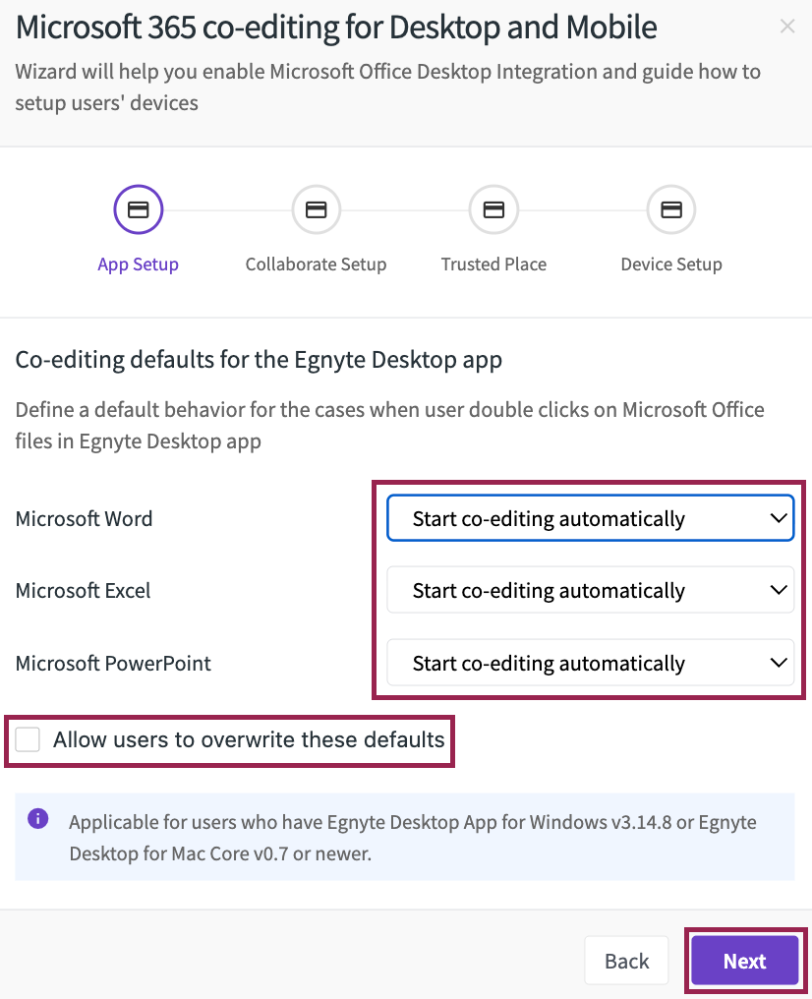Select the Device Setup step label
This screenshot has height=999, width=812.
672,264
